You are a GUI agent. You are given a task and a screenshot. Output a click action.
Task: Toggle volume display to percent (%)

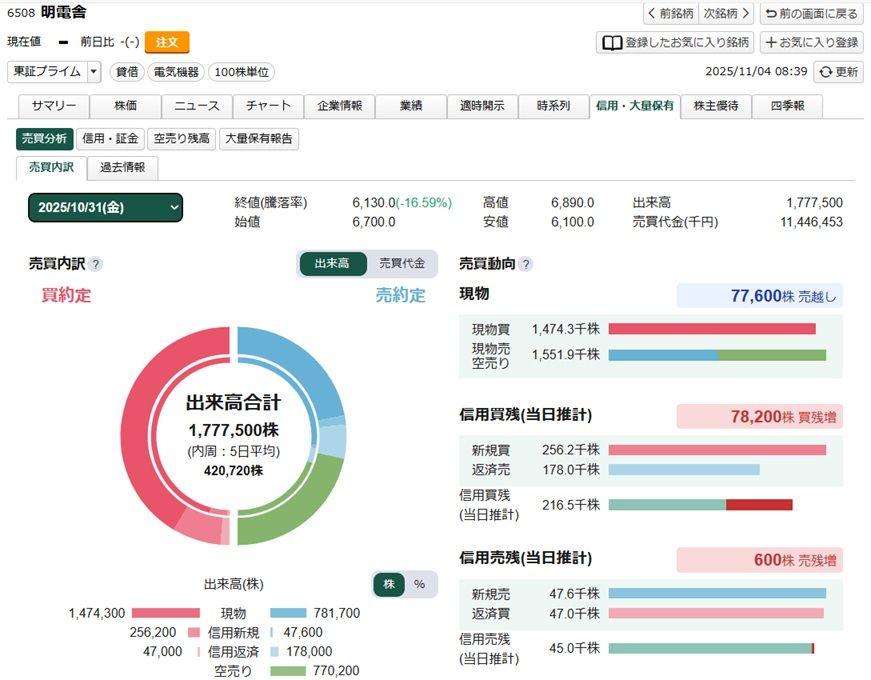tap(419, 584)
